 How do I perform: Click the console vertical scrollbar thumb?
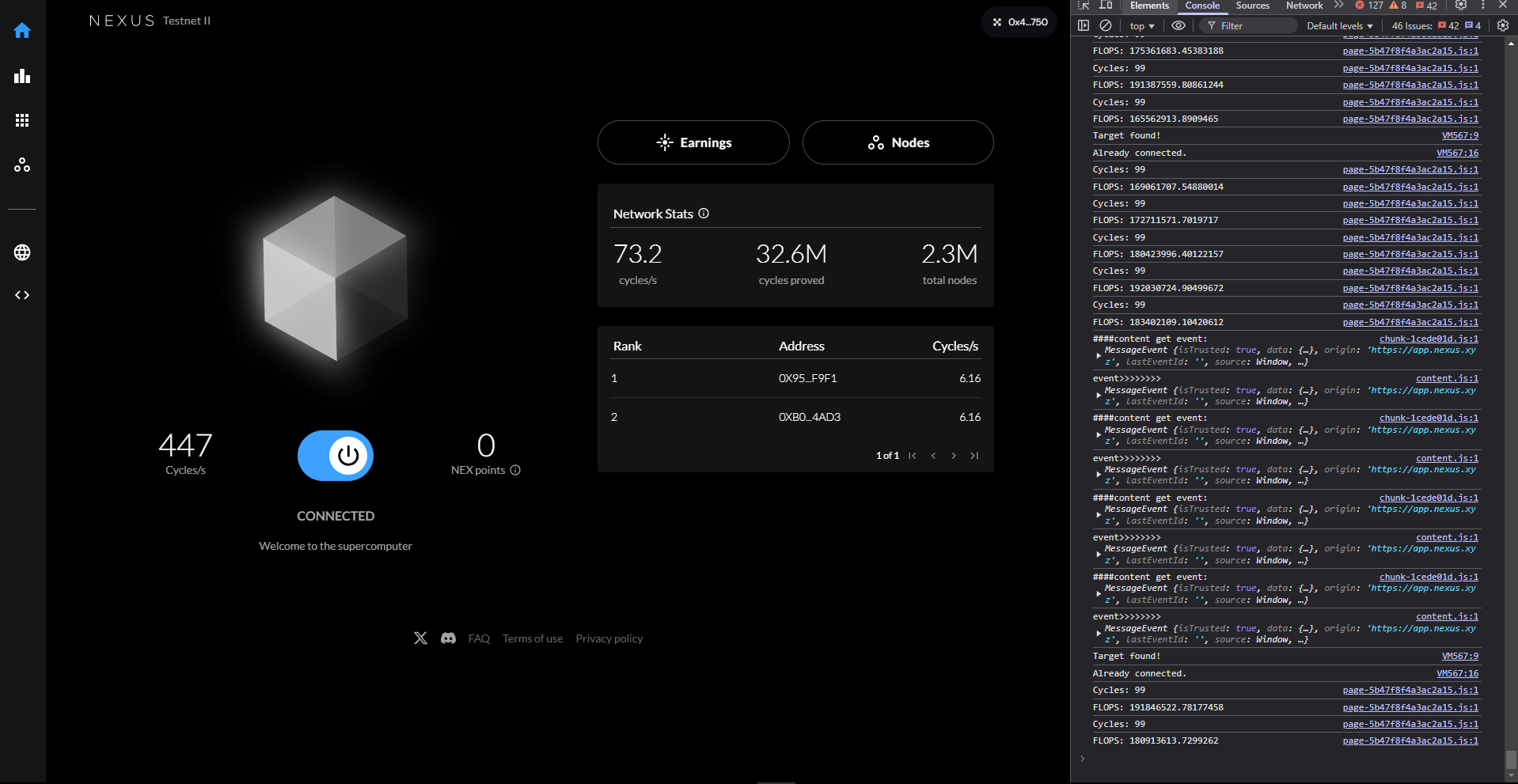[x=1511, y=759]
